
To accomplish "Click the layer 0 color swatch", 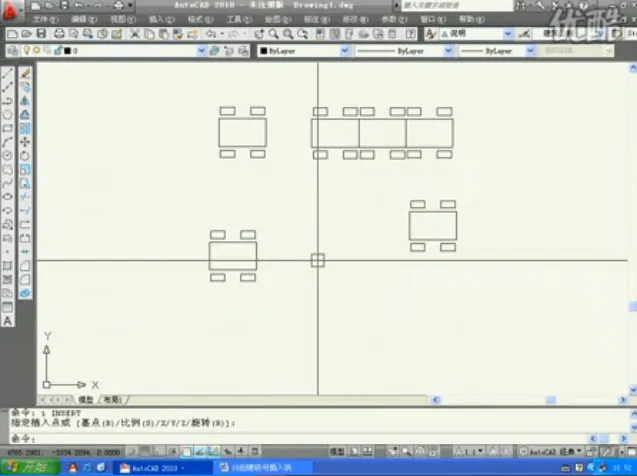I will click(67, 51).
